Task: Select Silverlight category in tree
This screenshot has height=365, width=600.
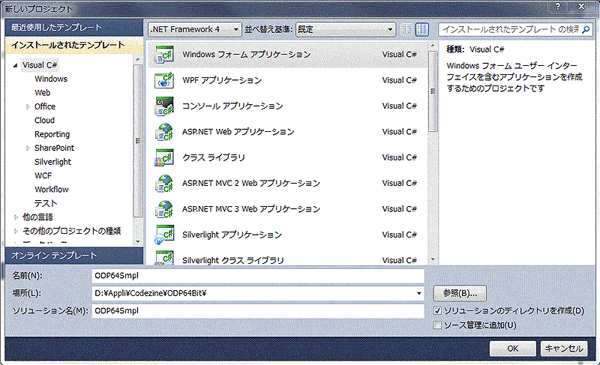Action: coord(53,162)
